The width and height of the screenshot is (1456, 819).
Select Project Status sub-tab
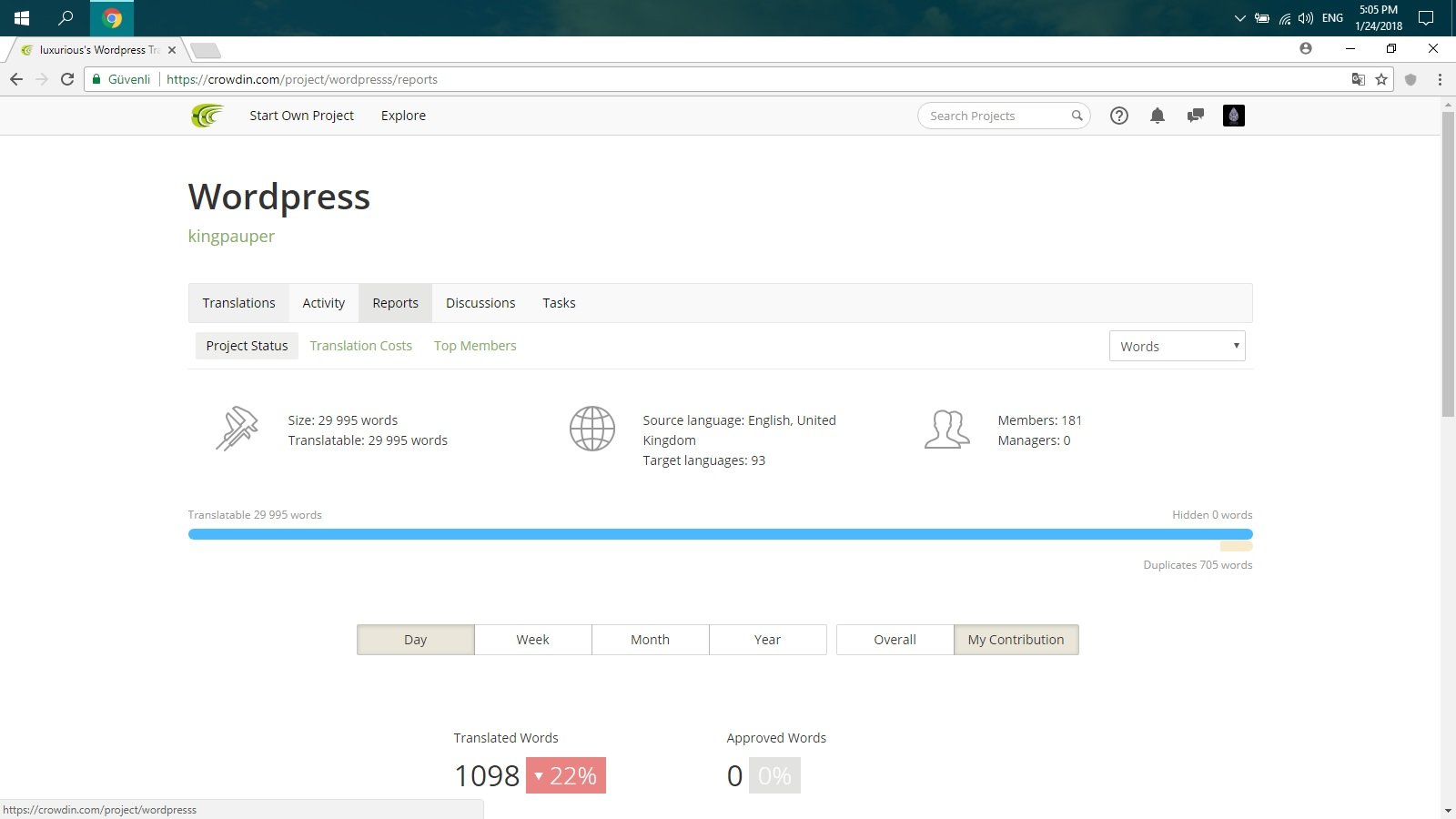[247, 346]
